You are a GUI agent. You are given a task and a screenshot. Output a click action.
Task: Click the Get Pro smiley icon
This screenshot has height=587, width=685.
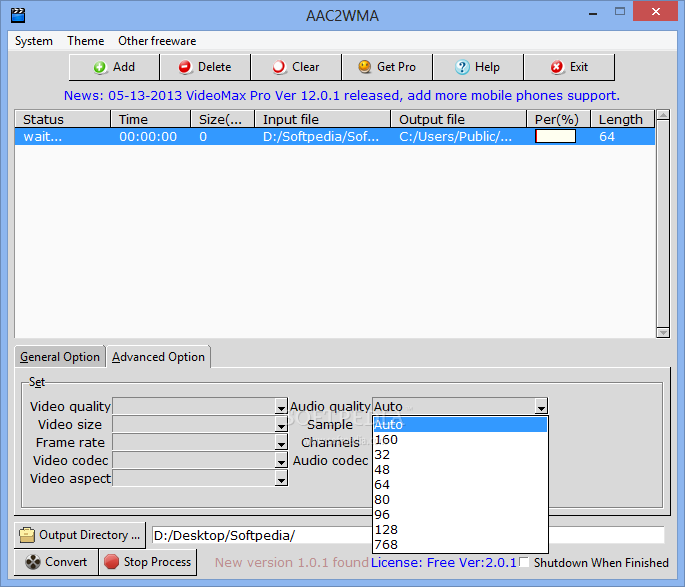pyautogui.click(x=364, y=67)
